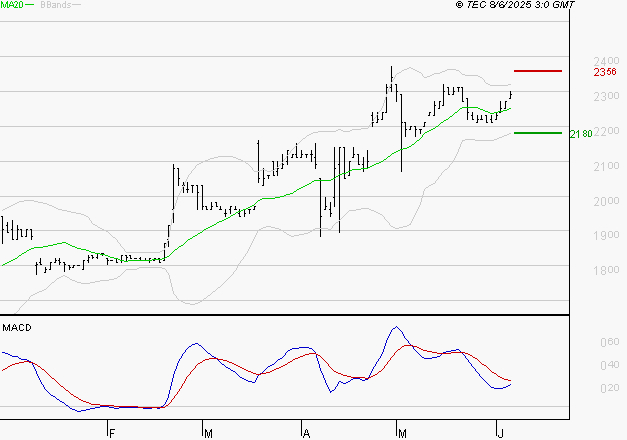
Task: Select the red resistance line at 2356
Action: click(538, 71)
